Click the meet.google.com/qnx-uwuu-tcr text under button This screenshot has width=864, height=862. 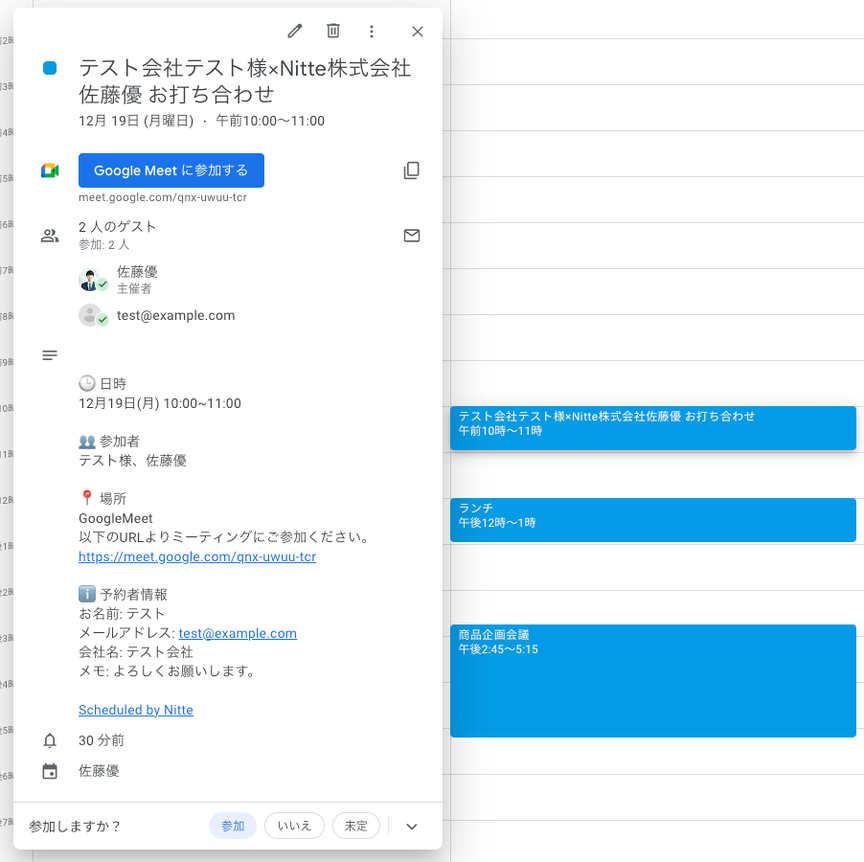pyautogui.click(x=163, y=197)
